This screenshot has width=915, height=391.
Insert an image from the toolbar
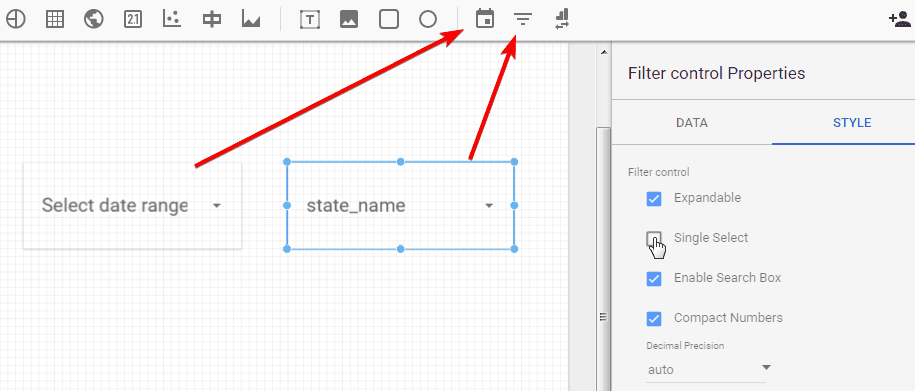click(348, 19)
